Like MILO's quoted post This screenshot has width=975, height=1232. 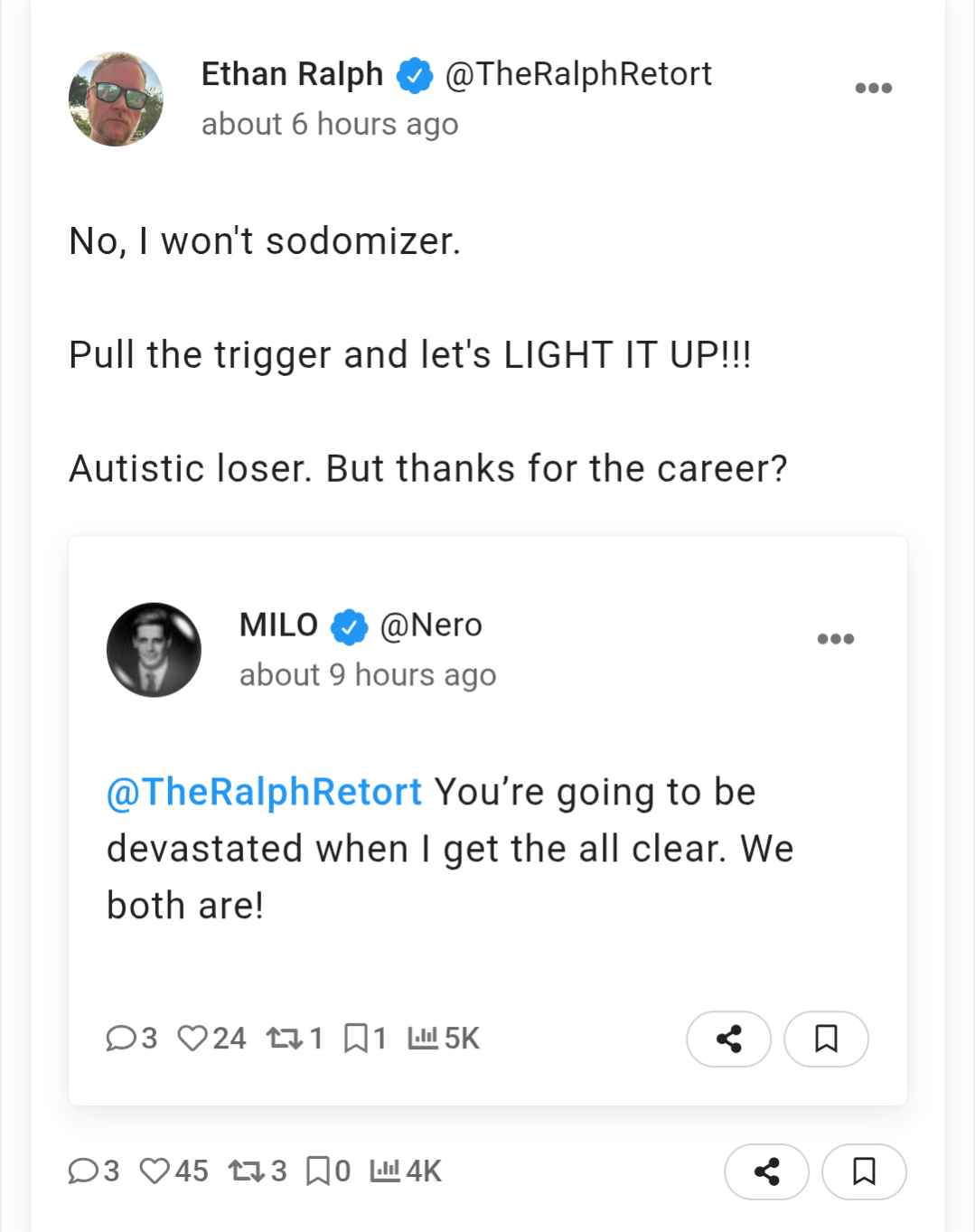192,1039
